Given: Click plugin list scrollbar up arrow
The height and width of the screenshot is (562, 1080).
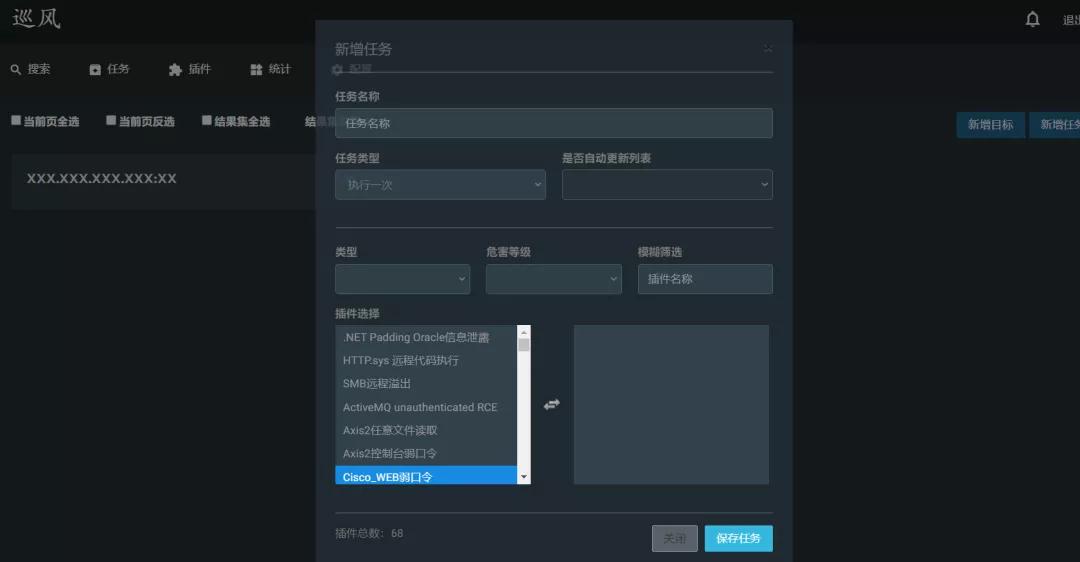Looking at the screenshot, I should click(x=523, y=332).
